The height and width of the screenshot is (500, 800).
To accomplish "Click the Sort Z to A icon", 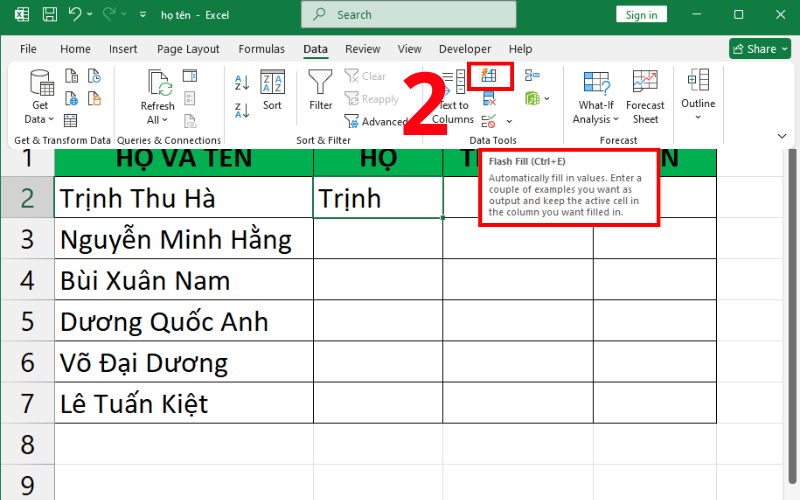I will pos(242,110).
